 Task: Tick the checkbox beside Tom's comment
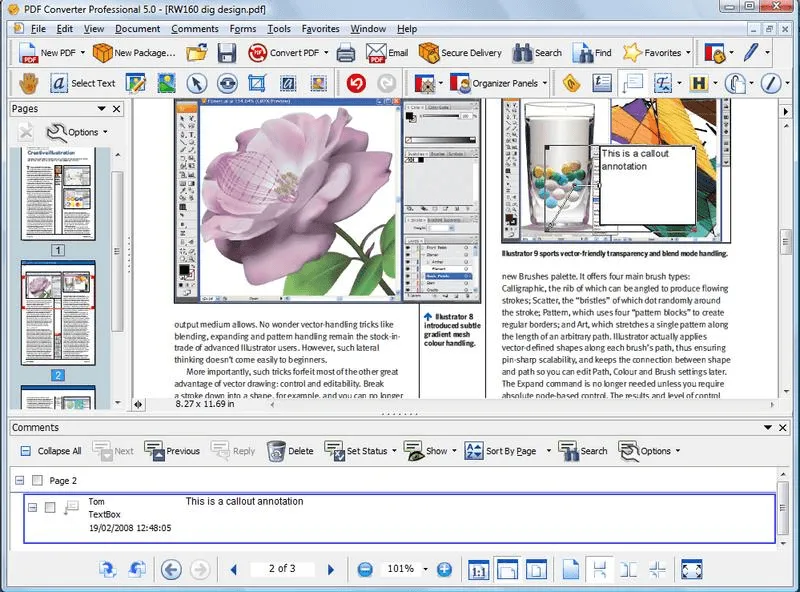click(51, 508)
